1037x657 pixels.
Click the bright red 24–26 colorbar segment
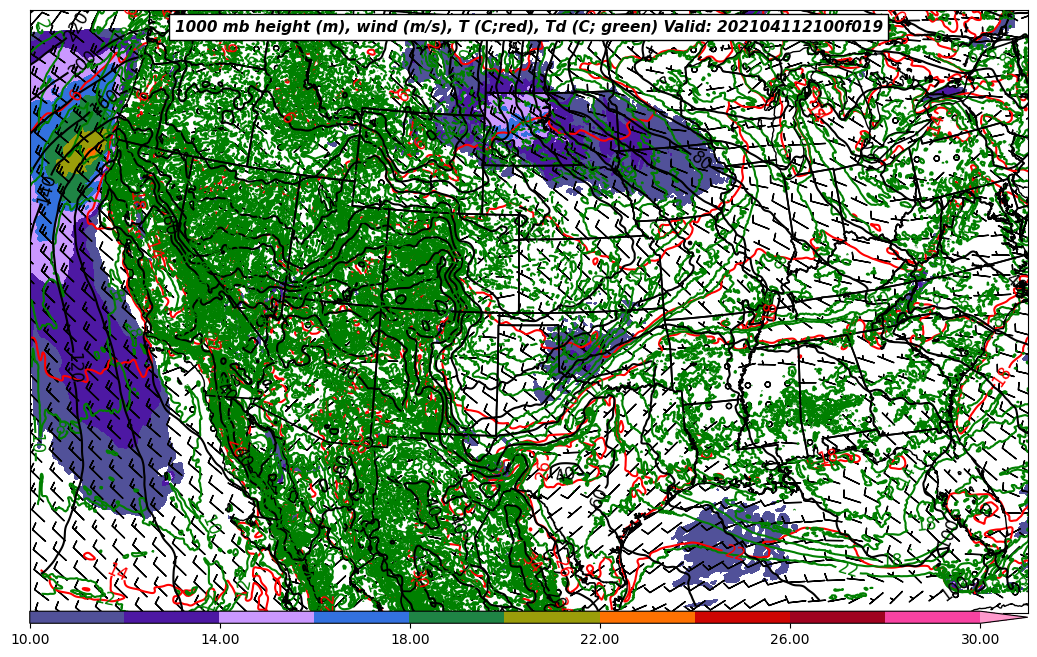pyautogui.click(x=743, y=617)
